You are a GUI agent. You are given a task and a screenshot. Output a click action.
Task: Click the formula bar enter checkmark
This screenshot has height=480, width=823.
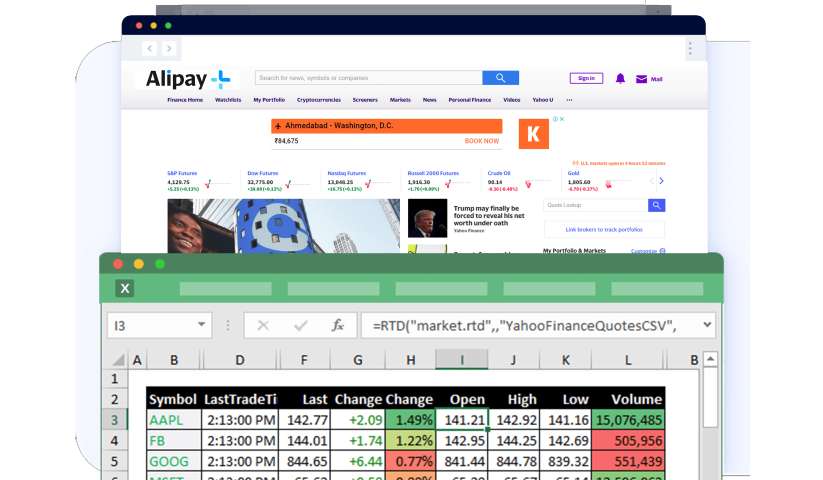(x=301, y=326)
